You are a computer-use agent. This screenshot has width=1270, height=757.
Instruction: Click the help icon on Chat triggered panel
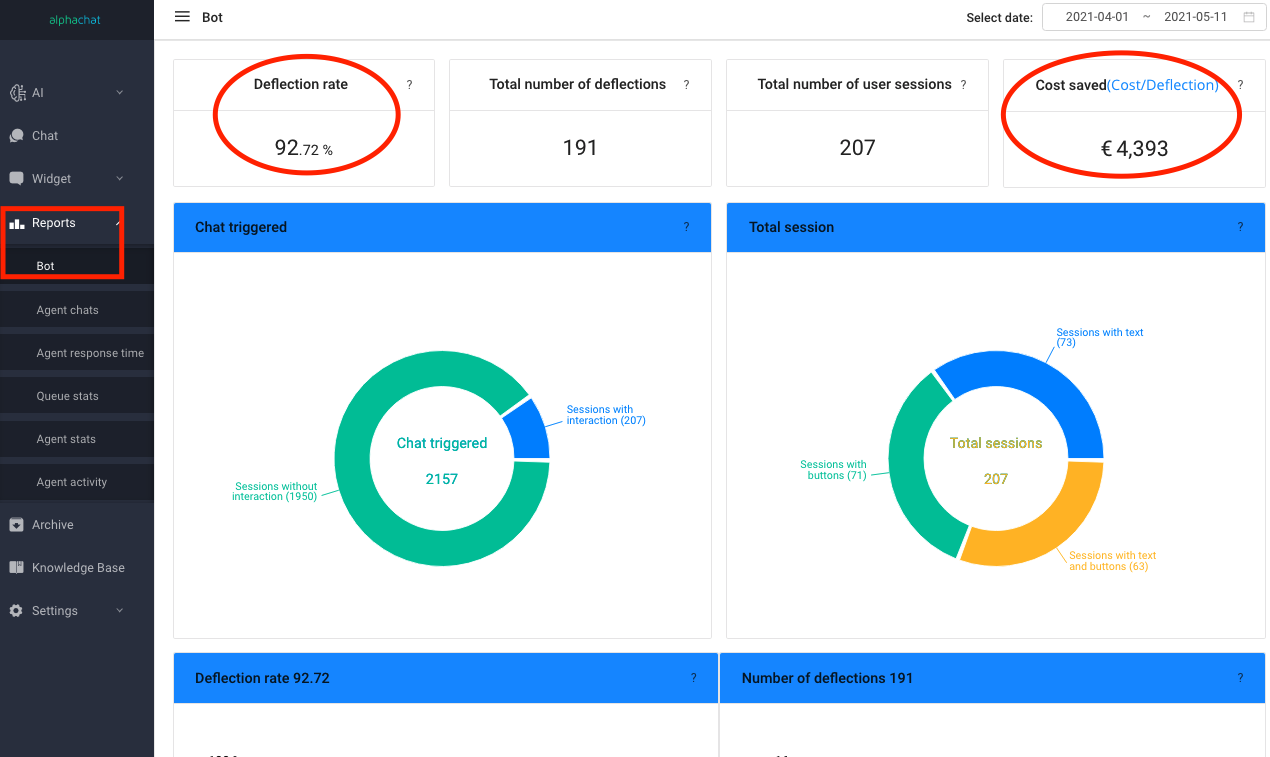(x=686, y=227)
